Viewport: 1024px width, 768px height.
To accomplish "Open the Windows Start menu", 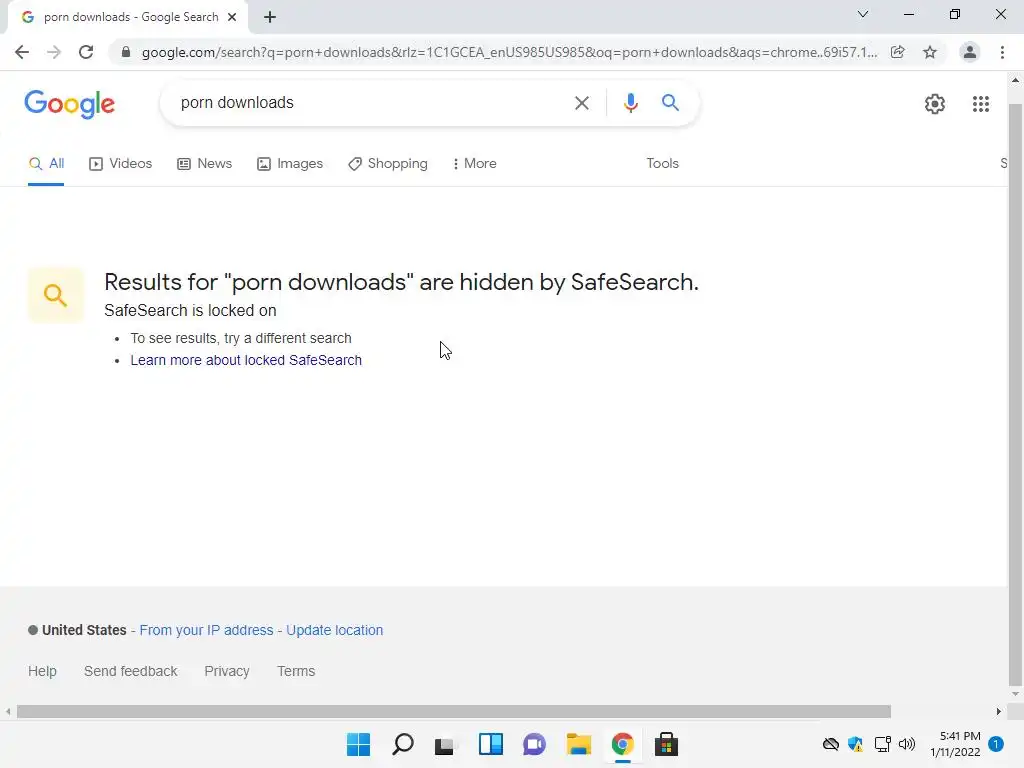I will coord(358,744).
